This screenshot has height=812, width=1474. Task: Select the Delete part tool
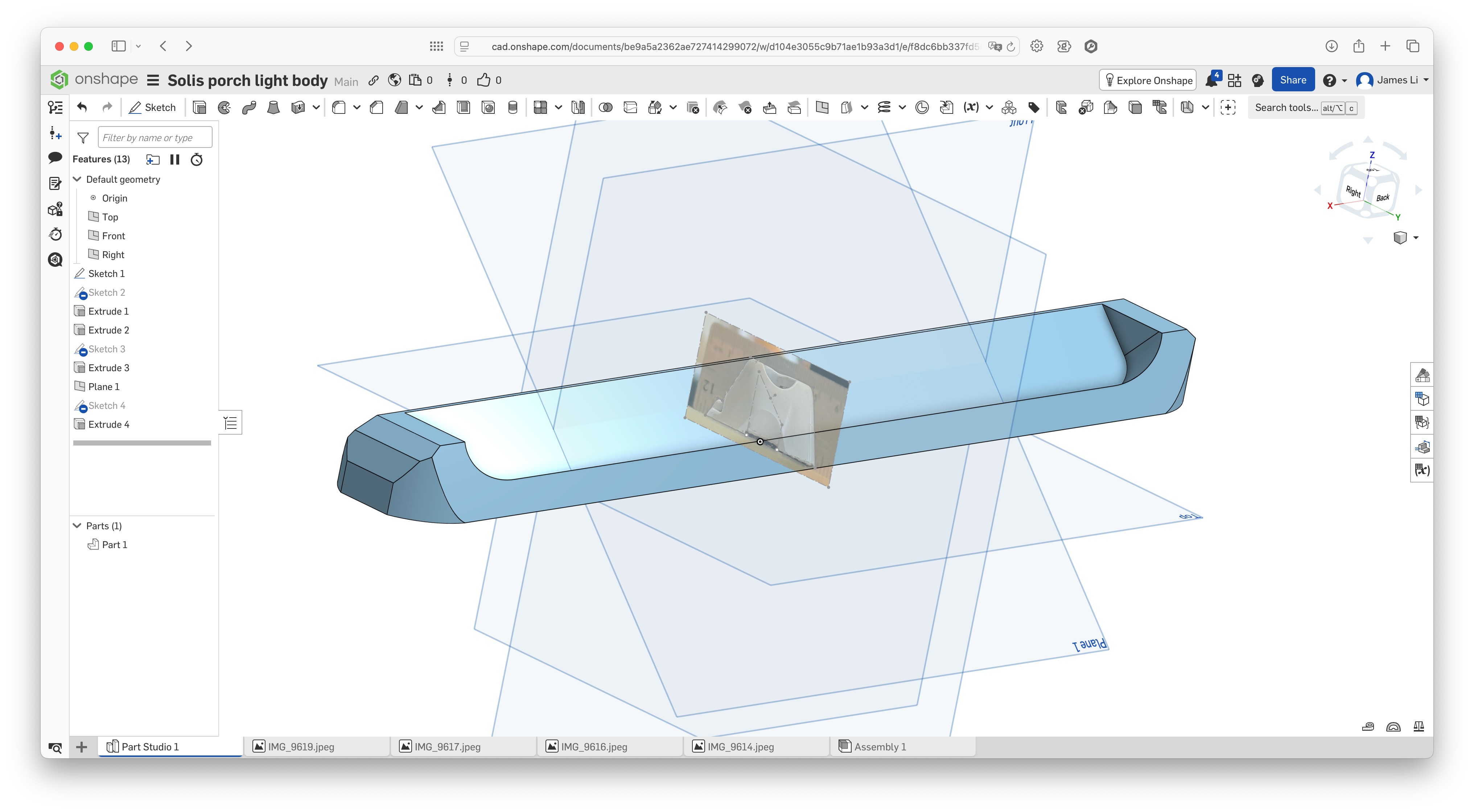[x=692, y=108]
